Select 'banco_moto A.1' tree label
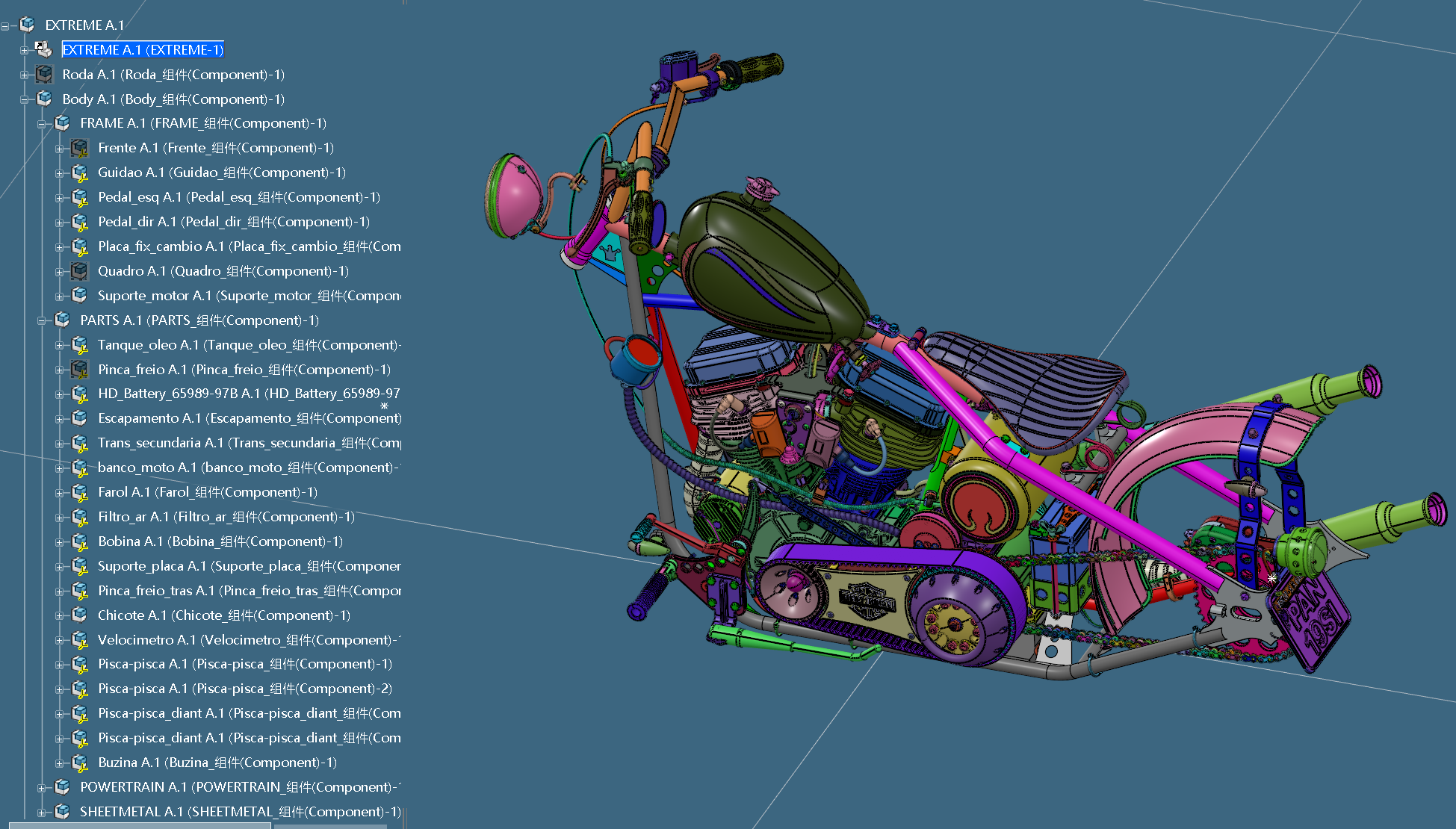 [x=250, y=468]
